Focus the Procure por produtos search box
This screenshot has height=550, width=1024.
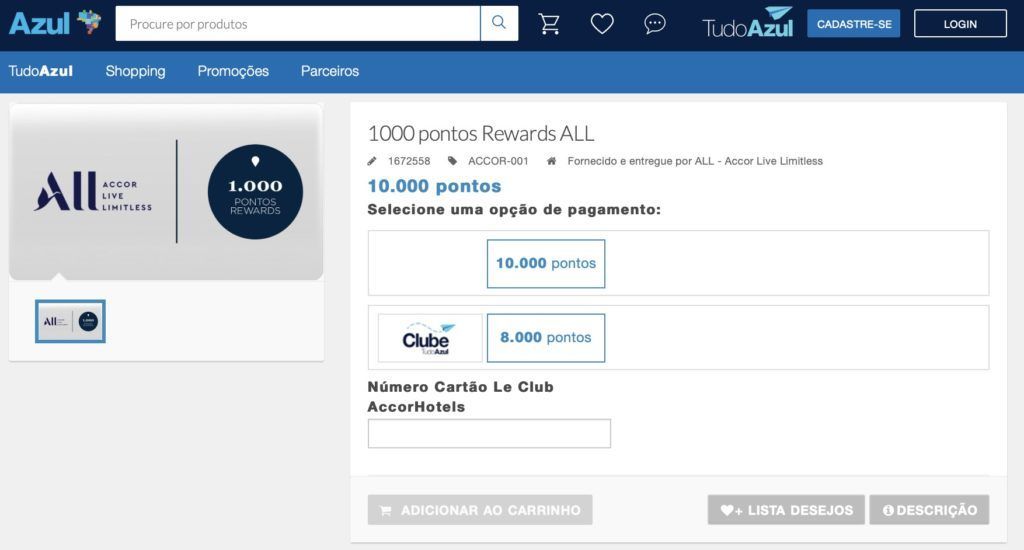298,24
